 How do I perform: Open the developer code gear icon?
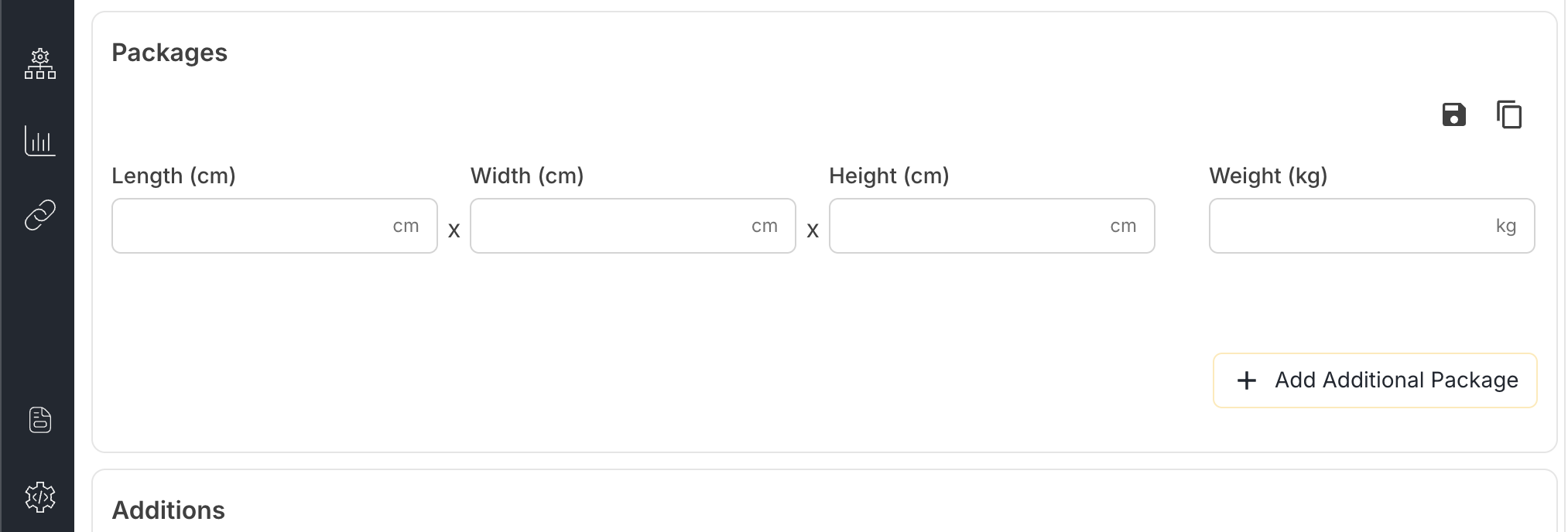[x=40, y=497]
